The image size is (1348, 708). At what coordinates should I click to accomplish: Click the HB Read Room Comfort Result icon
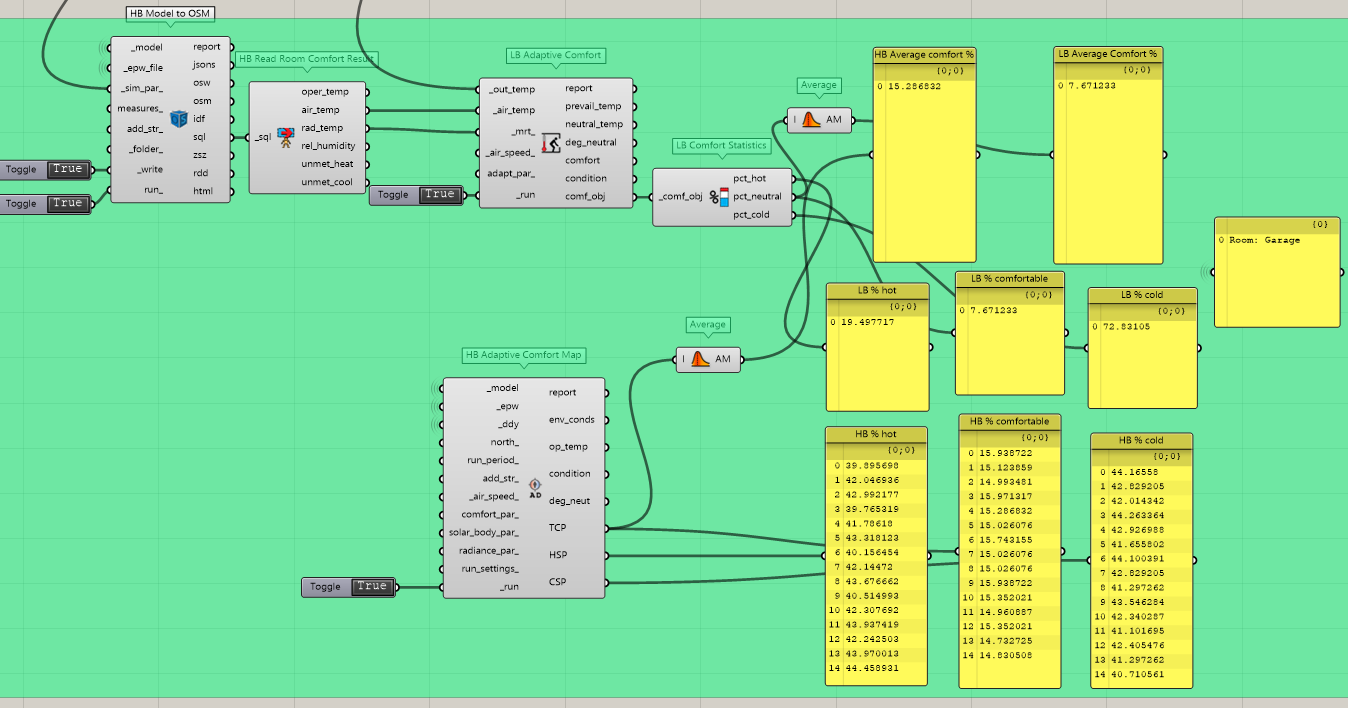(285, 137)
